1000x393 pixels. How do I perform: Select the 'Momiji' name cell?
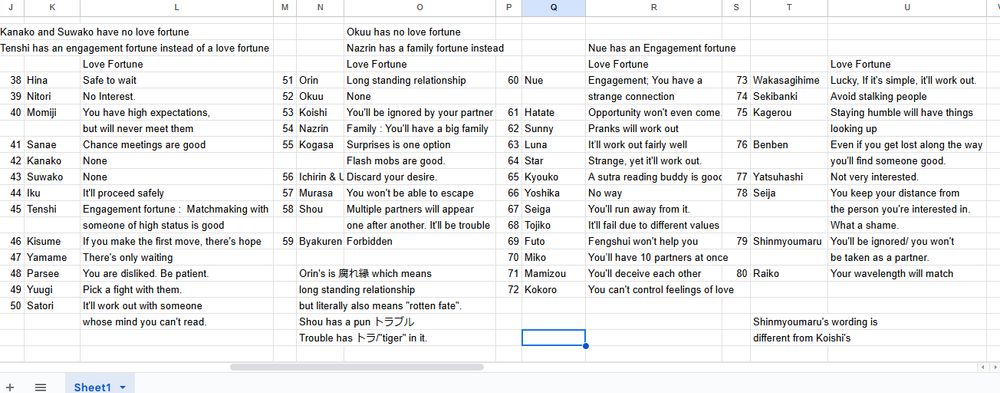[52, 112]
